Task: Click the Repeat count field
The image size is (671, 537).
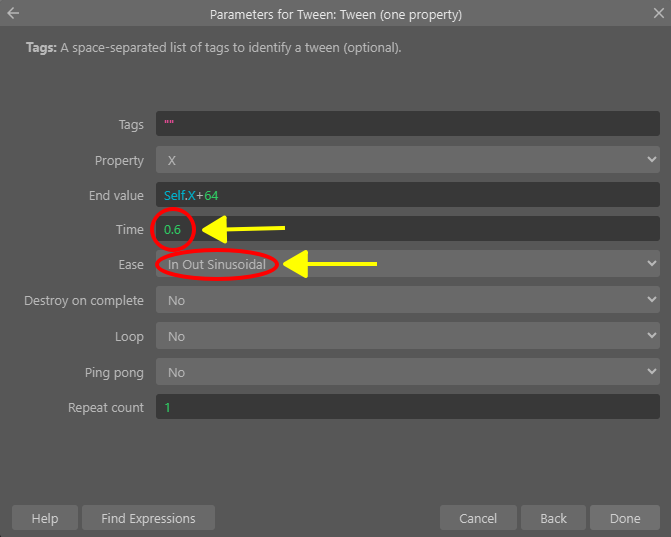Action: tap(407, 407)
